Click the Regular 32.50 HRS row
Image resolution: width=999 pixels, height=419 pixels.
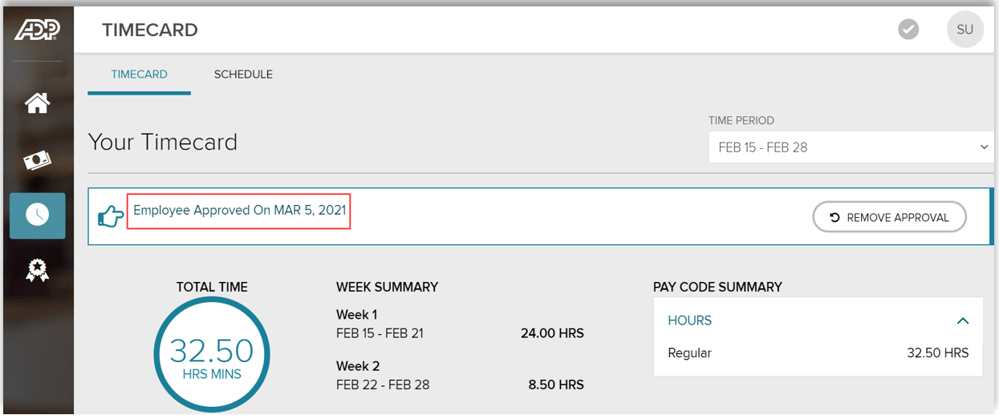pyautogui.click(x=817, y=353)
